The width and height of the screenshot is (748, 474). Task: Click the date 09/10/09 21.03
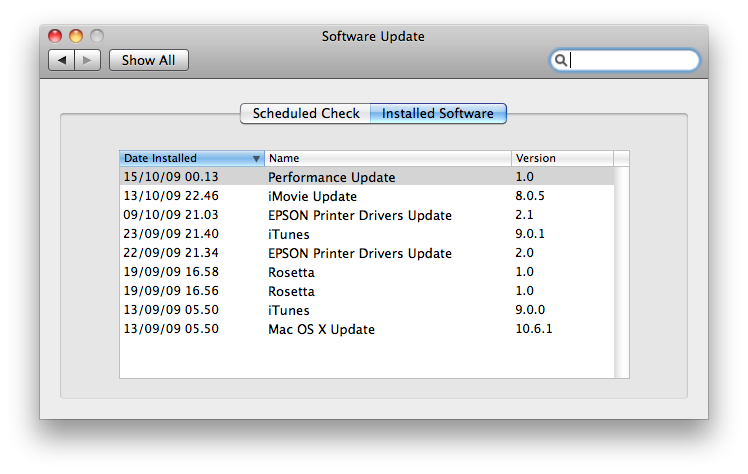pyautogui.click(x=171, y=215)
